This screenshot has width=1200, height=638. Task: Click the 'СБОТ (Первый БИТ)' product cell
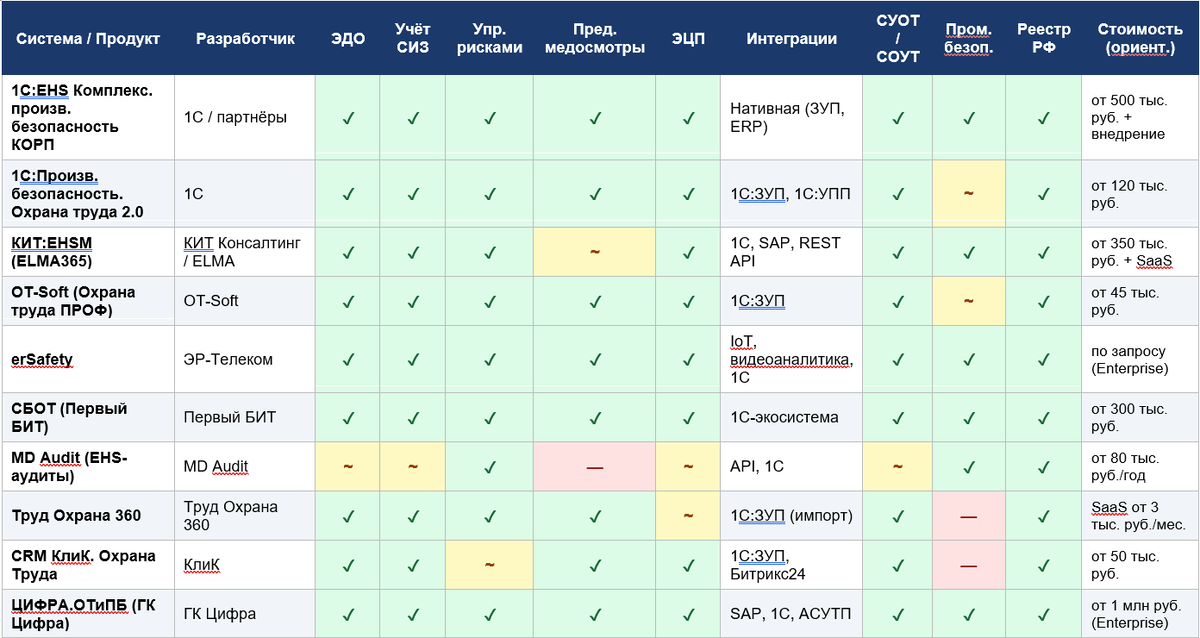(x=88, y=417)
